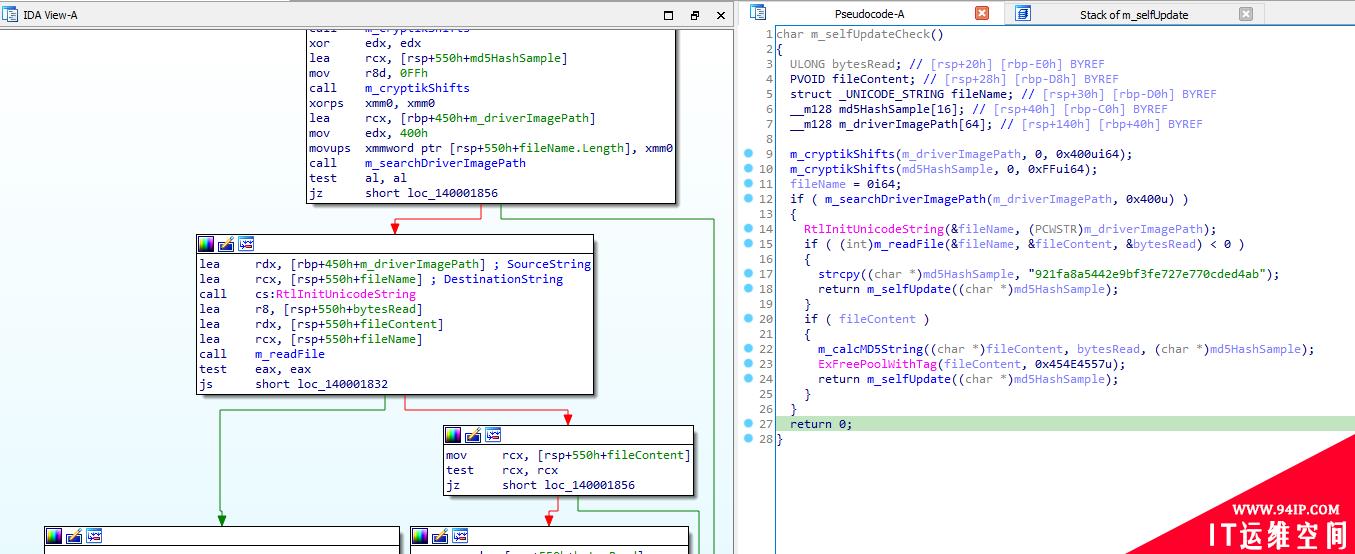Set color of node under the green arrowhead
This screenshot has height=554, width=1355.
coord(54,536)
